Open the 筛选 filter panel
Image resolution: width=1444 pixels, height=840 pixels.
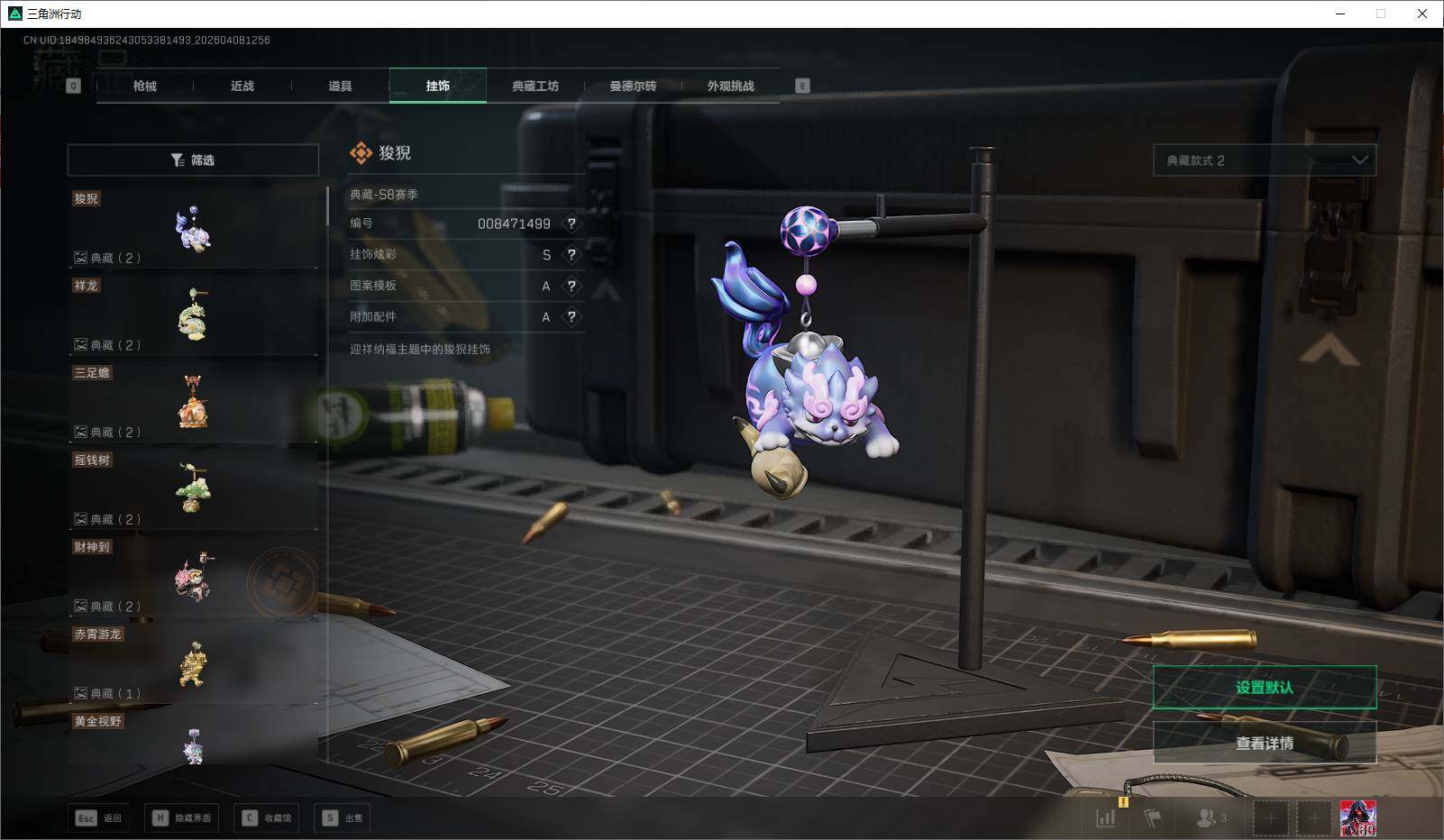click(x=192, y=160)
